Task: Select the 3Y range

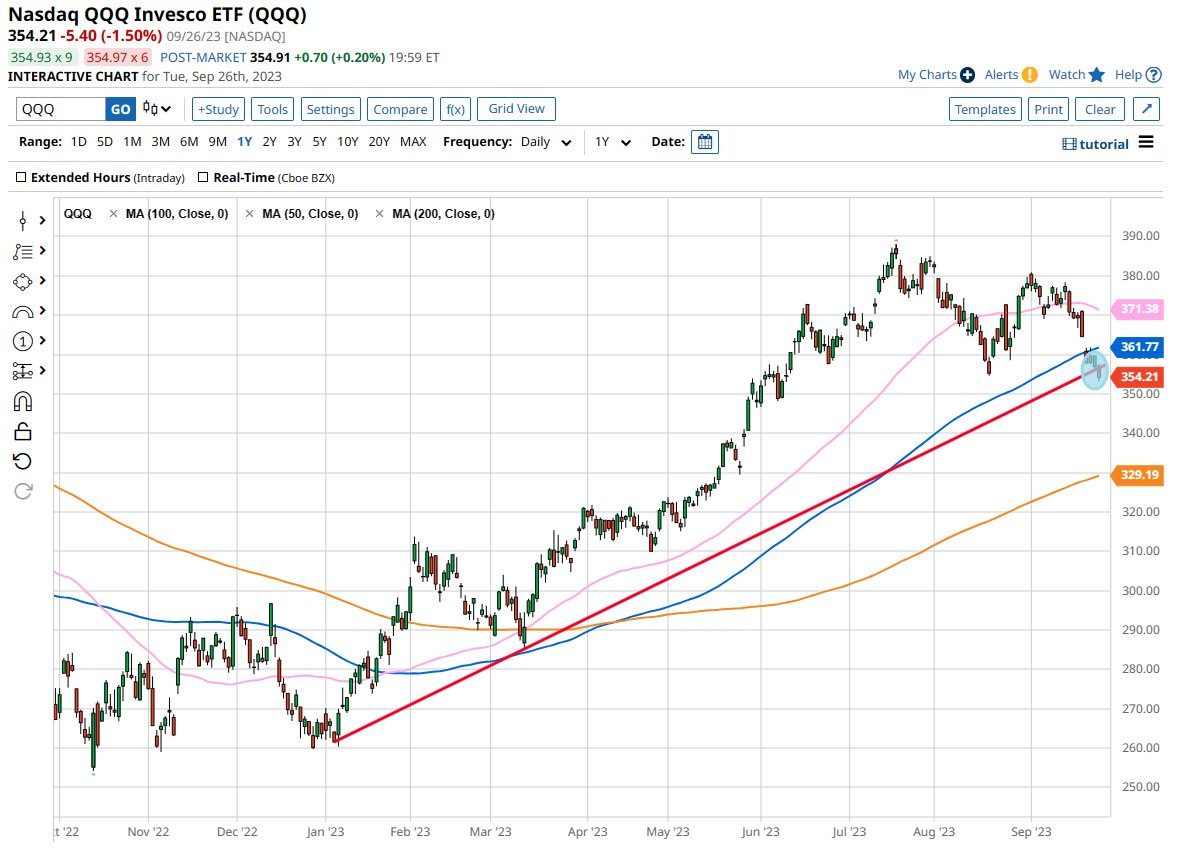Action: (294, 142)
